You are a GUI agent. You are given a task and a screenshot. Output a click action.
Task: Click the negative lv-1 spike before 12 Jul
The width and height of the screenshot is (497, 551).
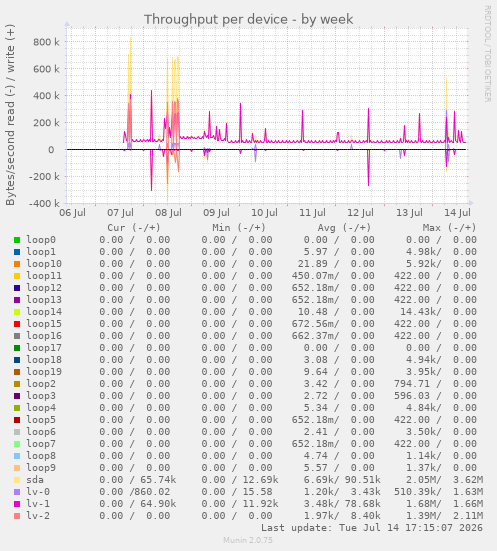point(368,169)
